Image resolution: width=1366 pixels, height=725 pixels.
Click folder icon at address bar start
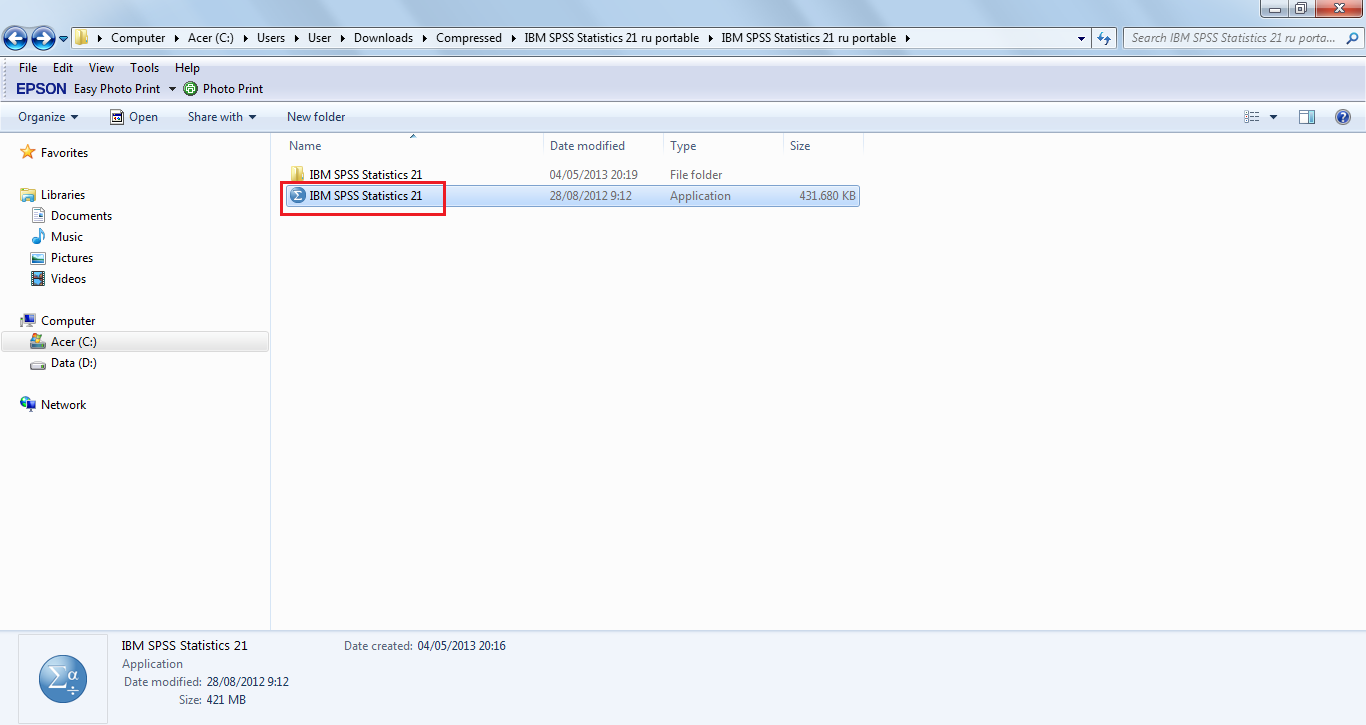pos(82,38)
